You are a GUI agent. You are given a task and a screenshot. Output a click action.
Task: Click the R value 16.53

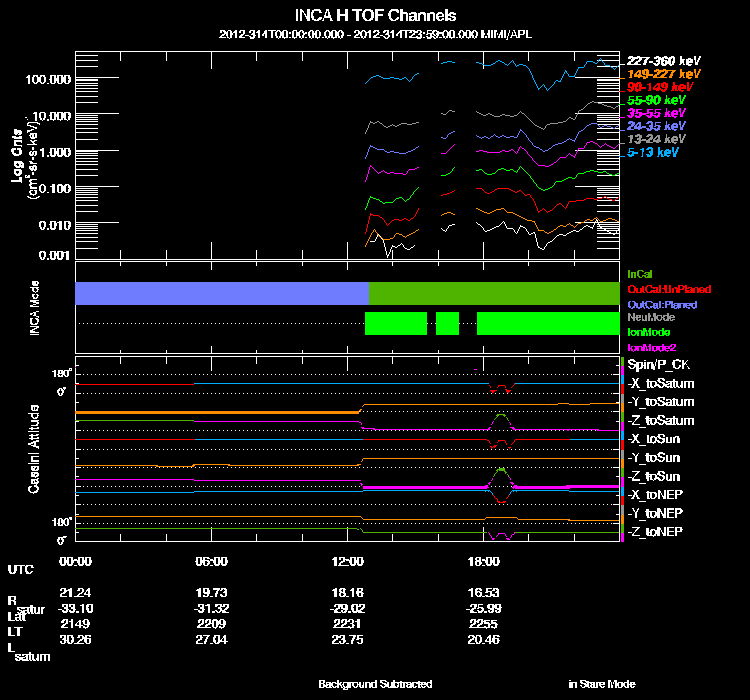[x=484, y=593]
